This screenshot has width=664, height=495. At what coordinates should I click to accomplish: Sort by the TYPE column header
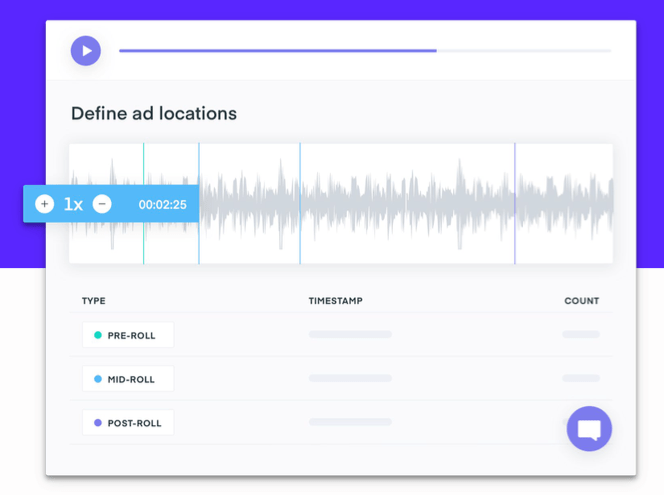[93, 301]
